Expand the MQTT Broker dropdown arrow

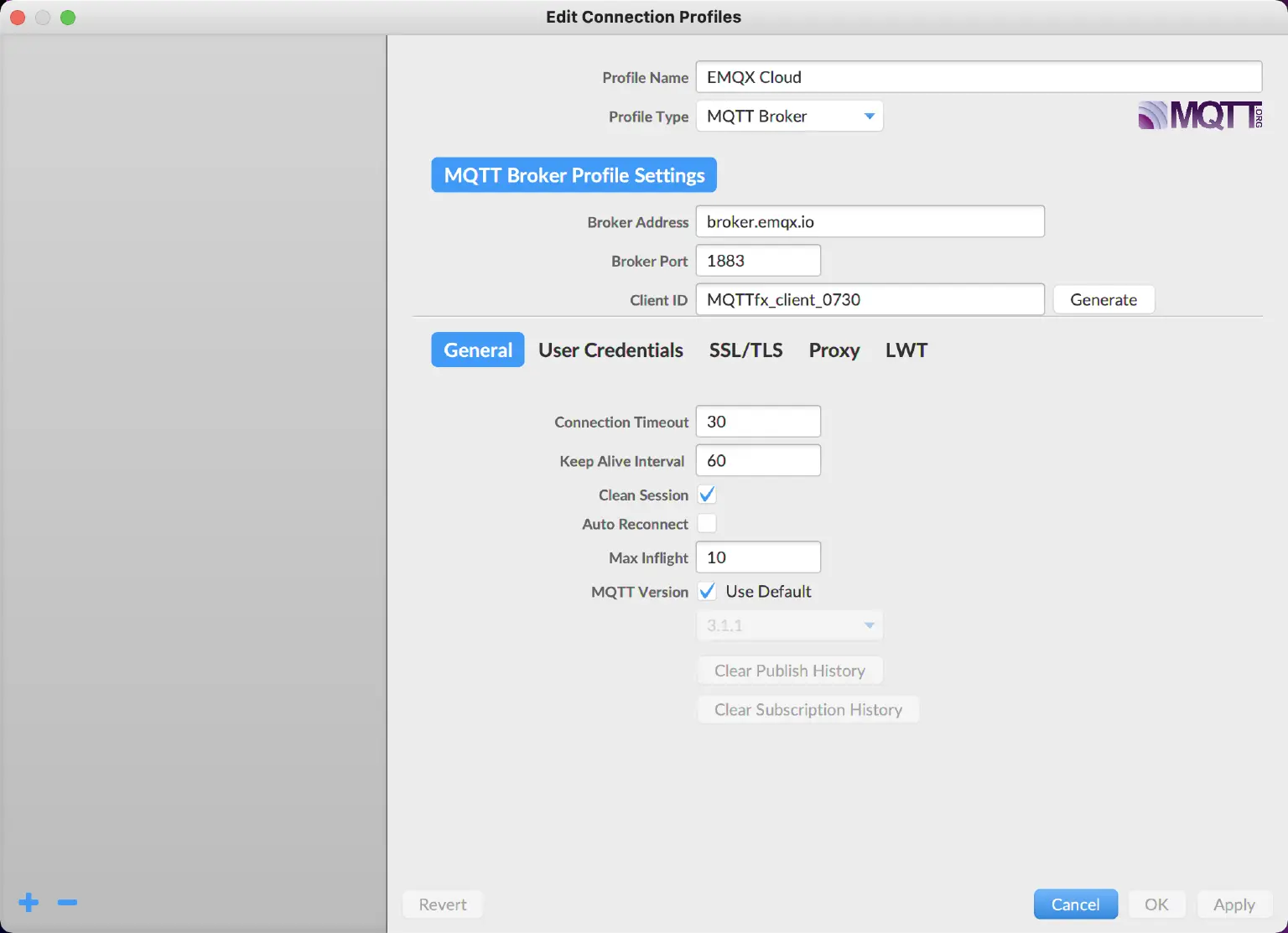pos(869,116)
